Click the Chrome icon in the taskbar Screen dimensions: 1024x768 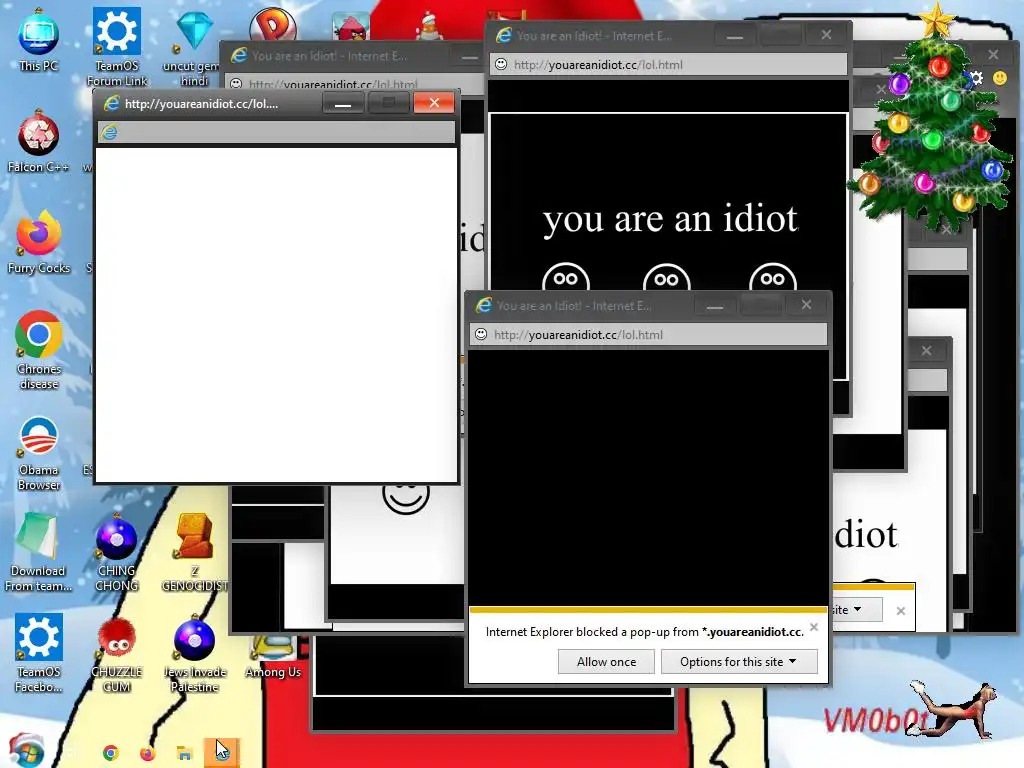click(x=110, y=753)
